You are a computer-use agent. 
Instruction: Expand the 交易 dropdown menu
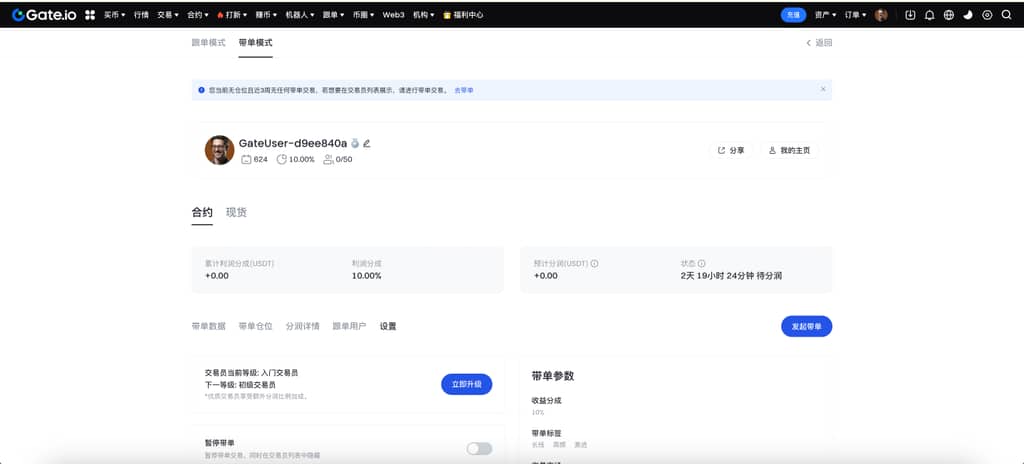coord(168,15)
